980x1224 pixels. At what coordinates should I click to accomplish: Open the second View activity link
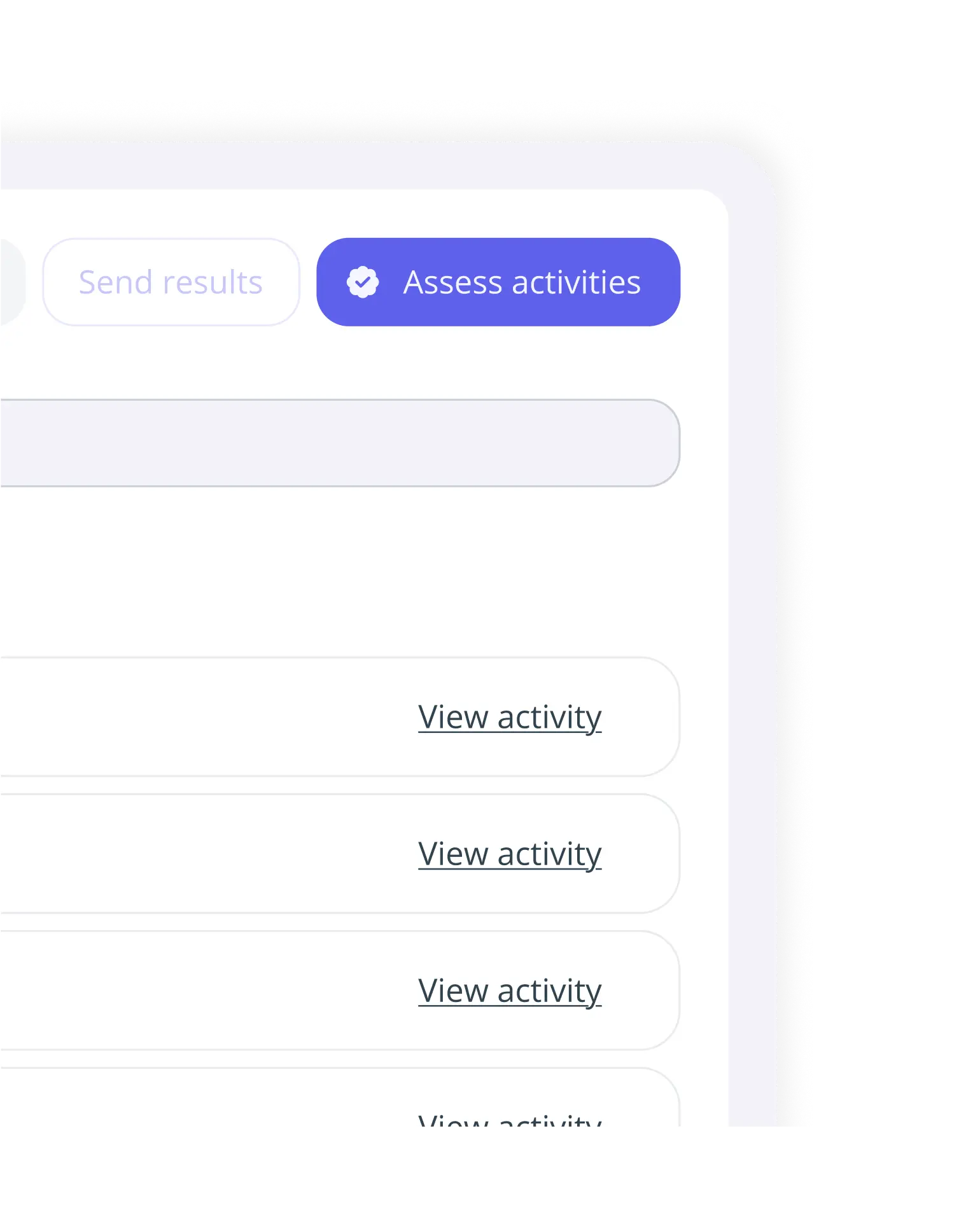click(509, 854)
